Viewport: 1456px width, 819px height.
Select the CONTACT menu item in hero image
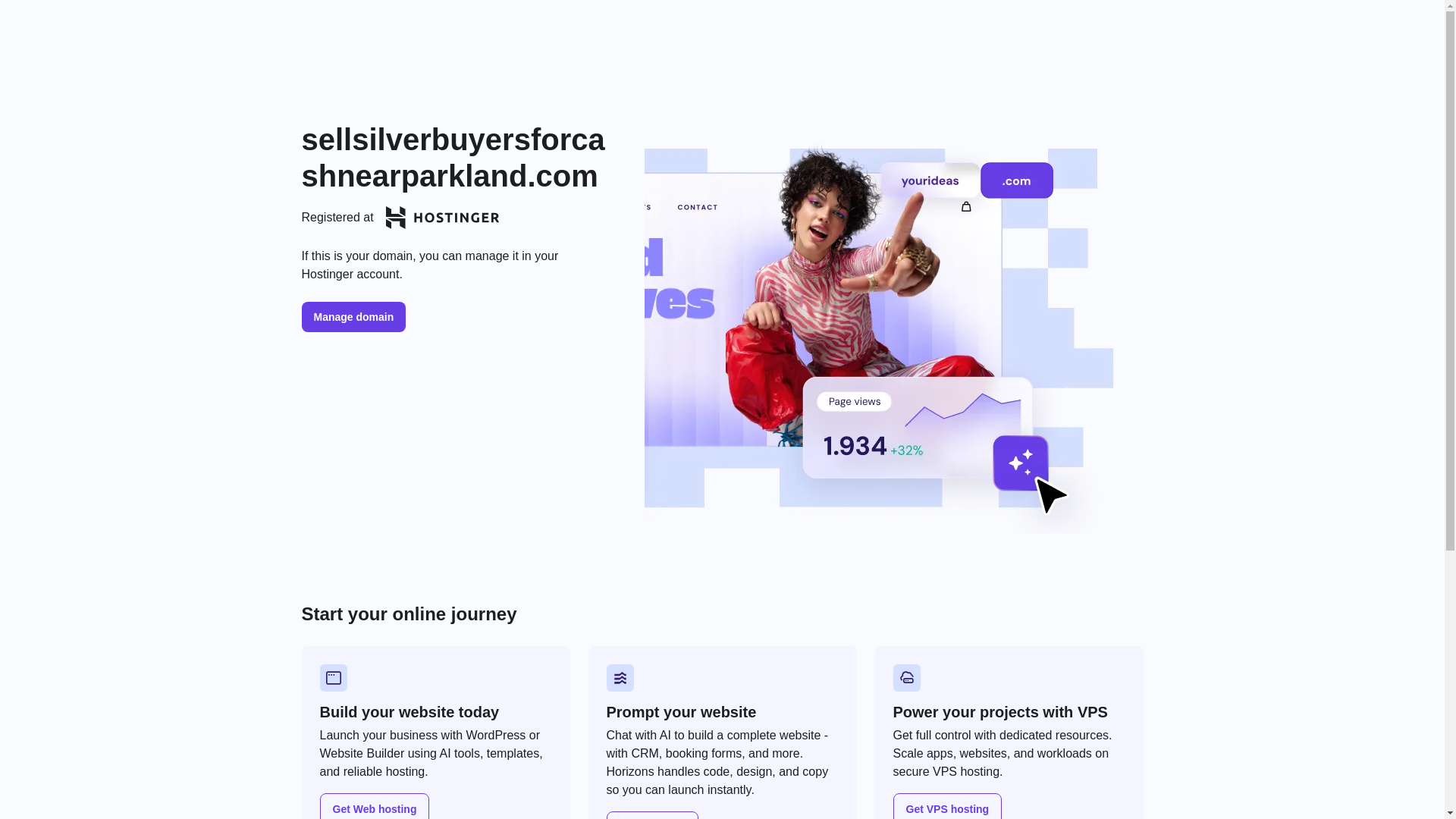coord(698,207)
